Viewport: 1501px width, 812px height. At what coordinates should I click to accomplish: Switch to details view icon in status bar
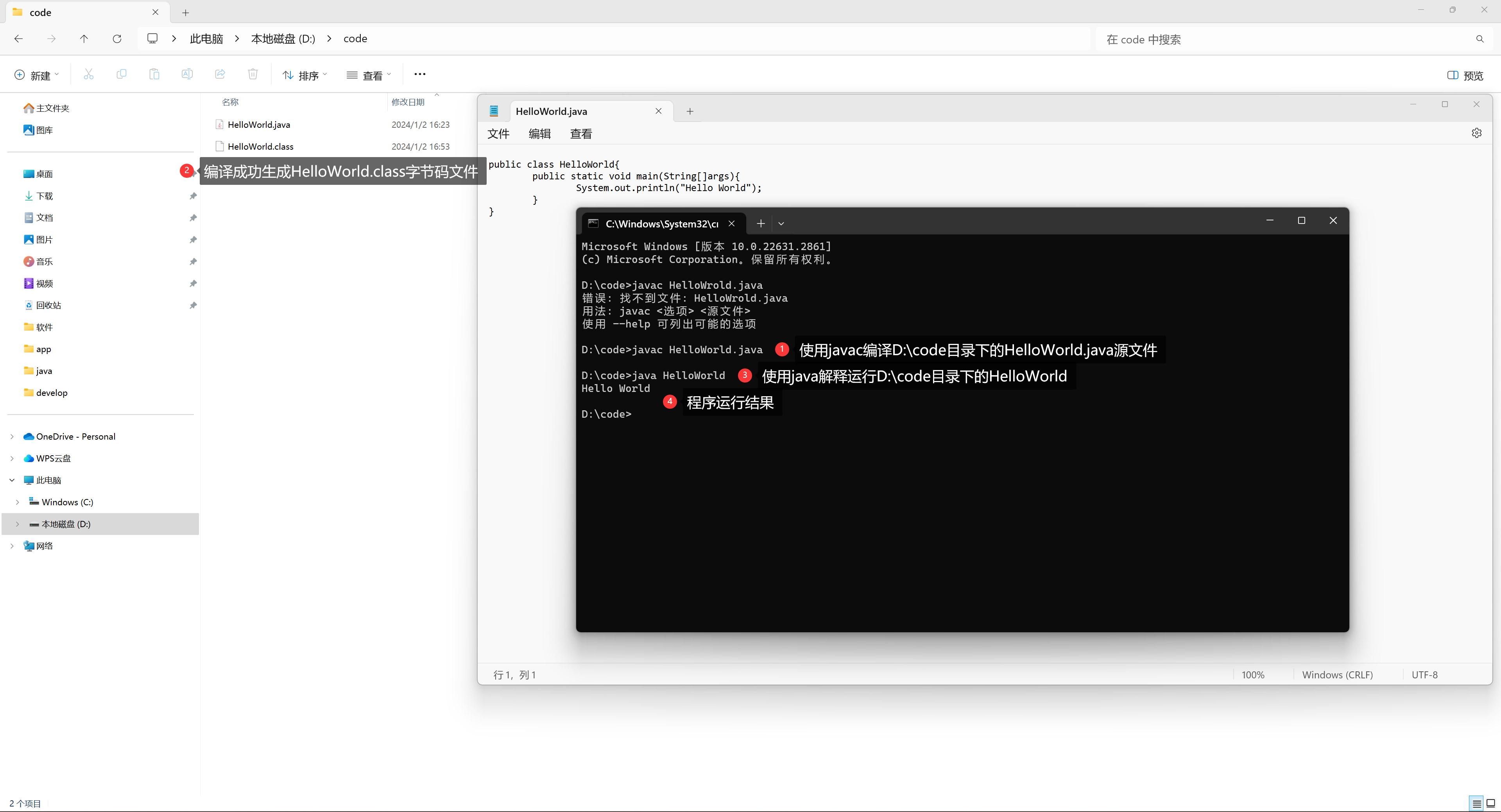pyautogui.click(x=1476, y=803)
